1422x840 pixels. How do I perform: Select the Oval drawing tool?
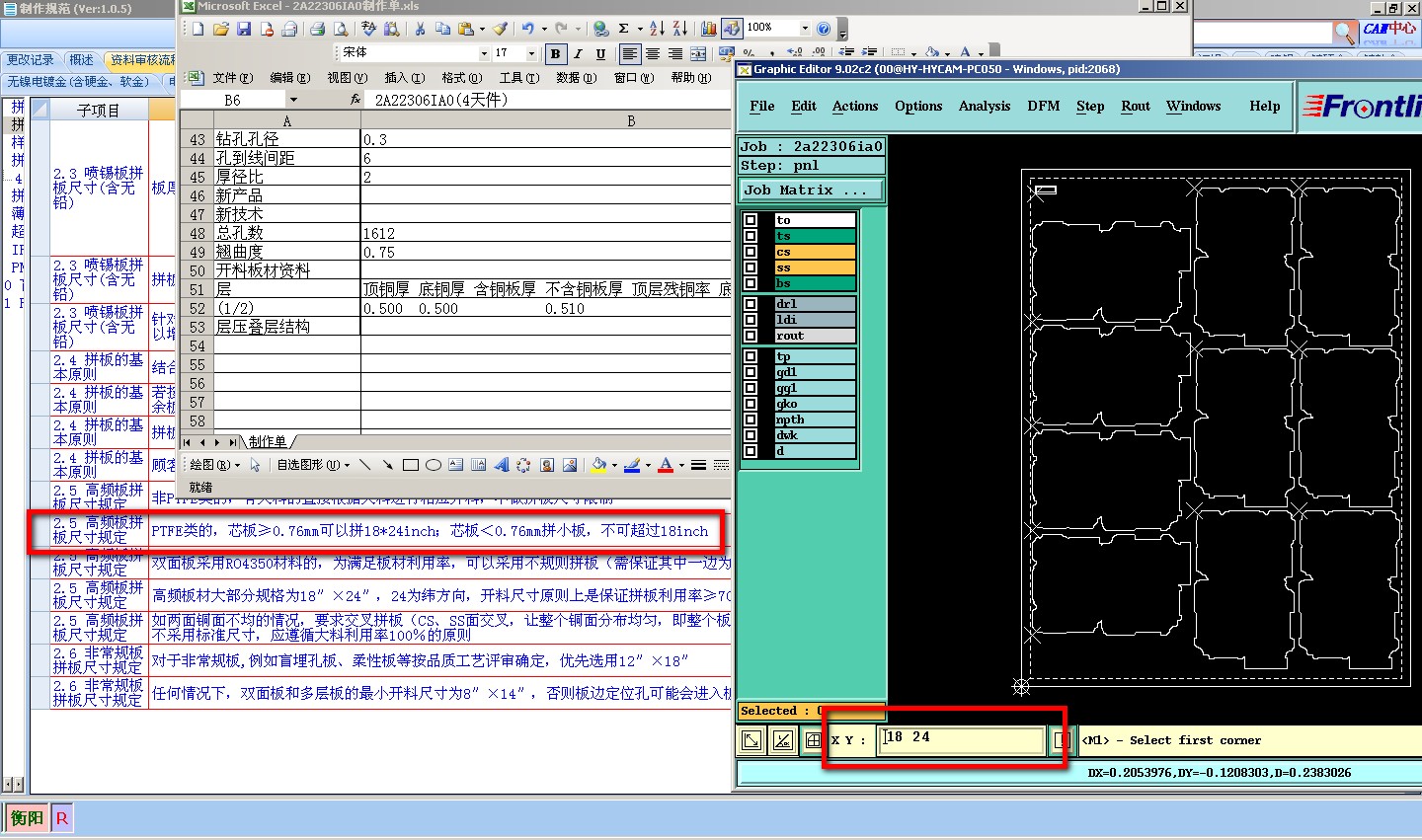coord(434,465)
